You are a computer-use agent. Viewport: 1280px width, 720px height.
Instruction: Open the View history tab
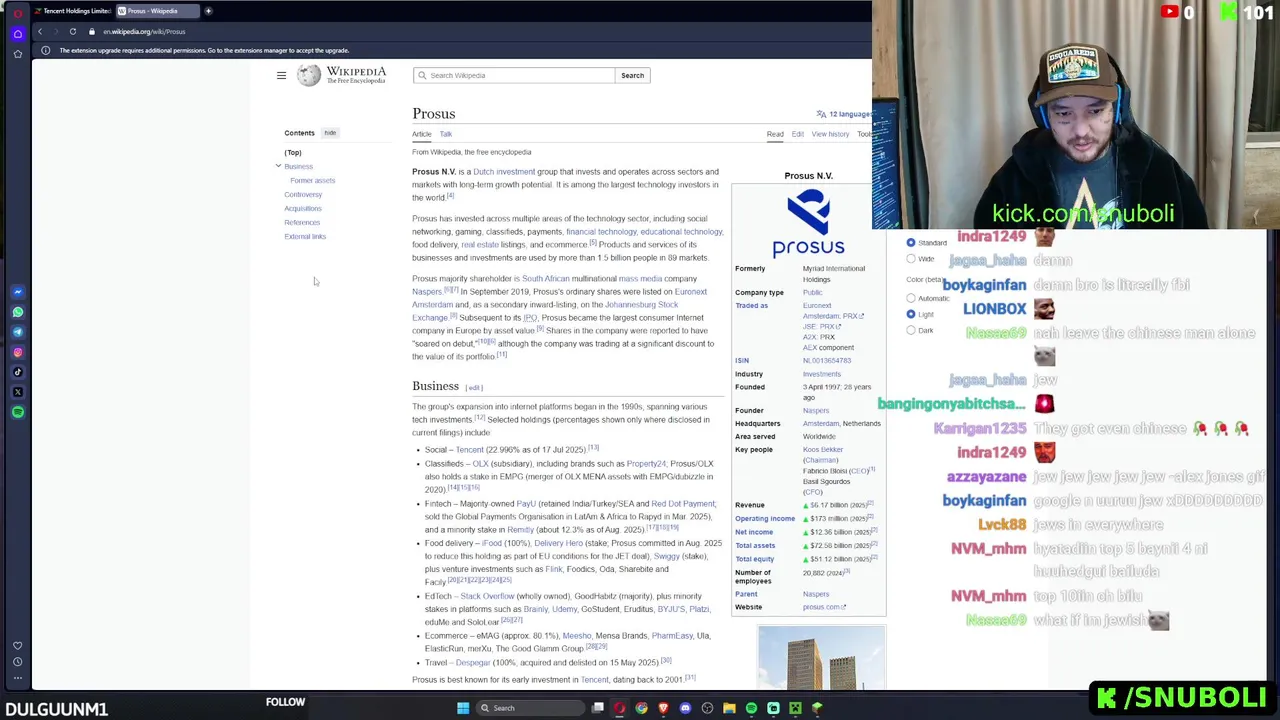tap(830, 134)
